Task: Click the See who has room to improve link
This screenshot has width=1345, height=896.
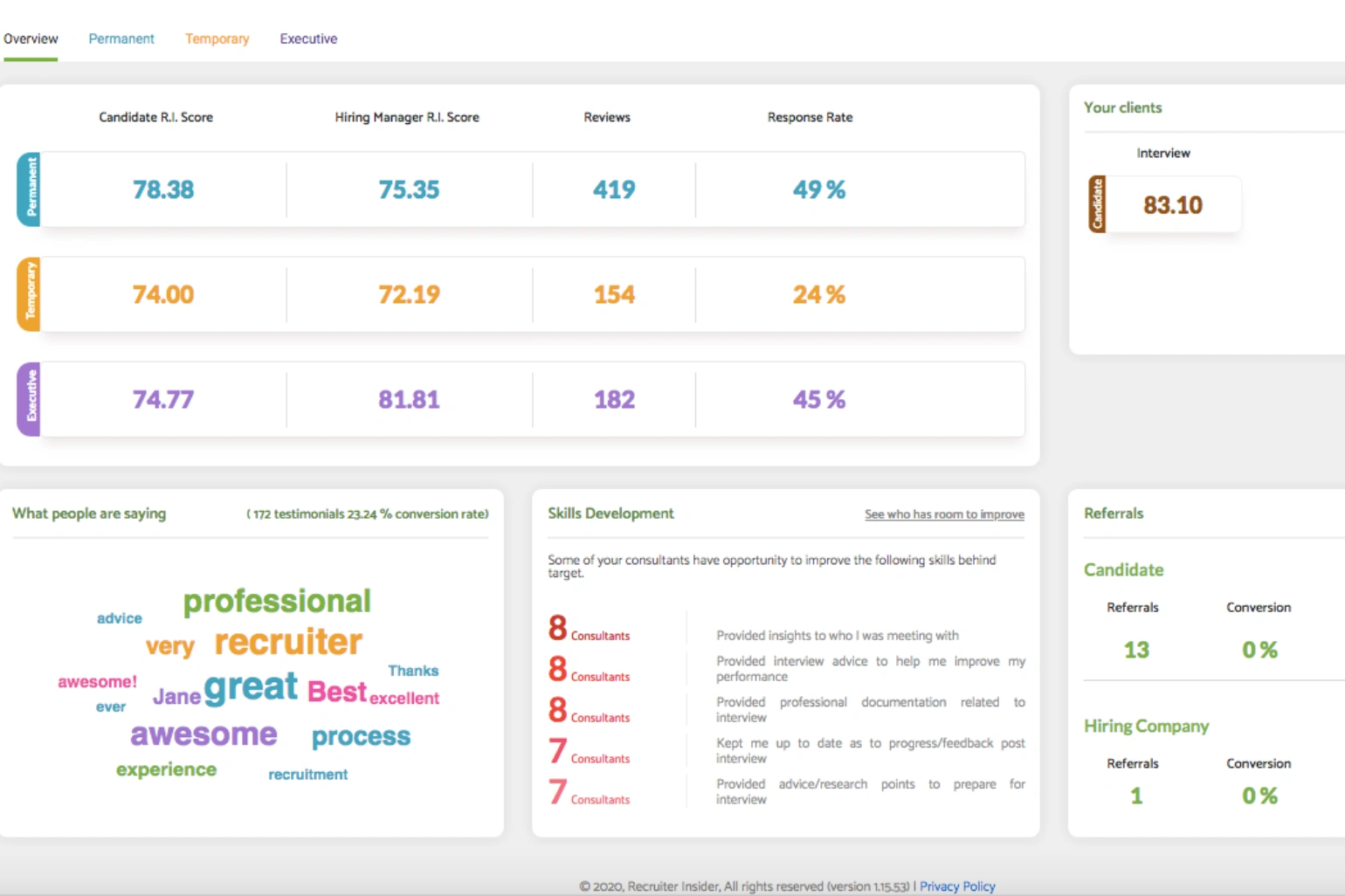Action: tap(944, 514)
